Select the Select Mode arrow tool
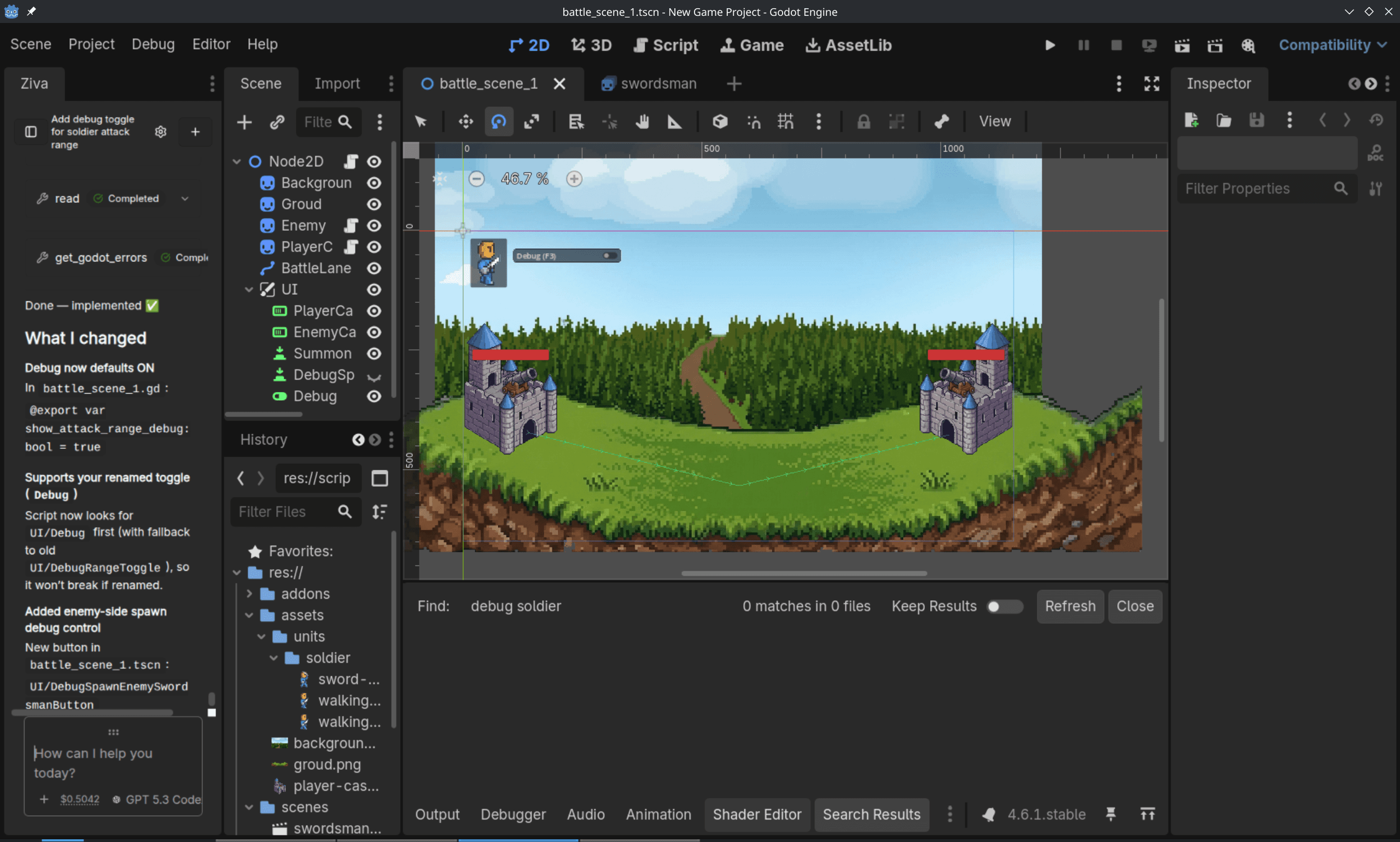Screen dimensions: 1400x842 click(421, 121)
